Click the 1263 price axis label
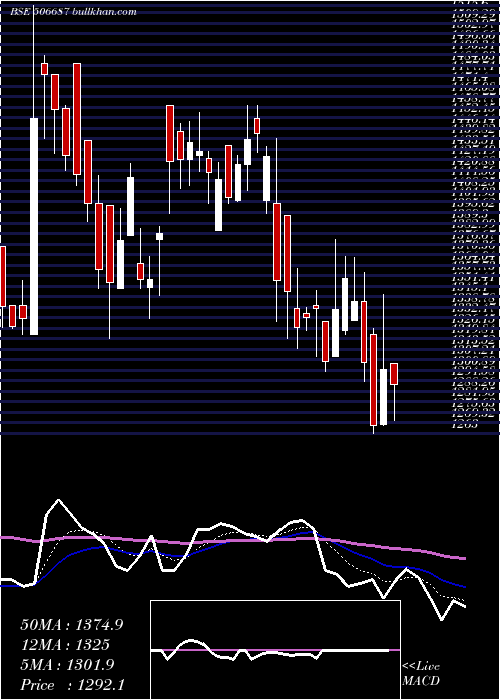This screenshot has height=700, width=500. click(466, 425)
